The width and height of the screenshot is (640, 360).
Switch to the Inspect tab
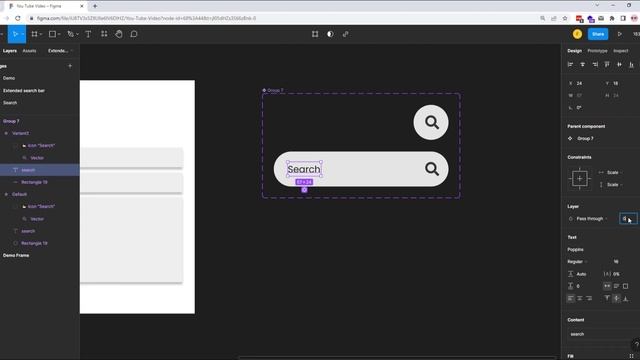point(620,51)
